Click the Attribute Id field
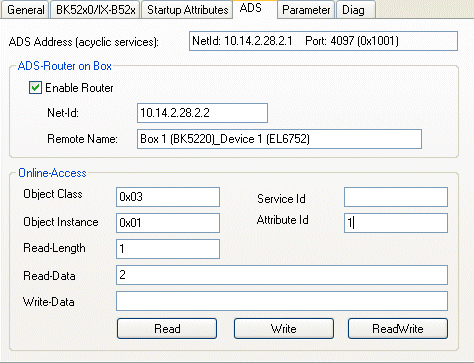 396,223
